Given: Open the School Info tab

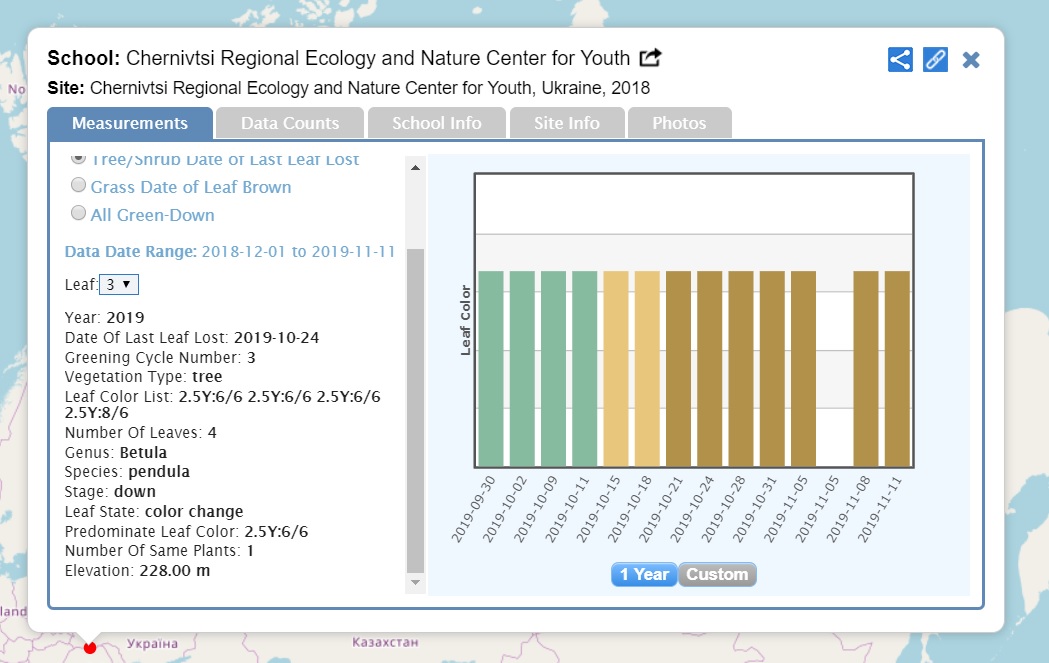Looking at the screenshot, I should coord(436,124).
